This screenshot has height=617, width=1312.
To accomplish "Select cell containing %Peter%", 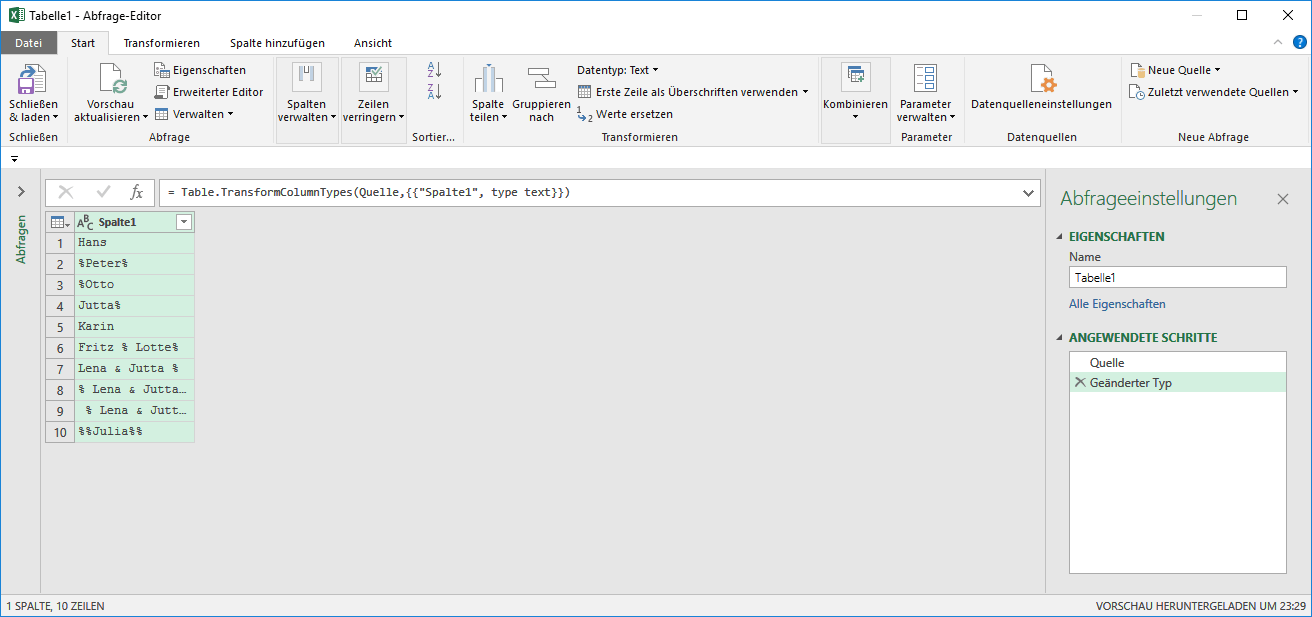I will point(135,264).
